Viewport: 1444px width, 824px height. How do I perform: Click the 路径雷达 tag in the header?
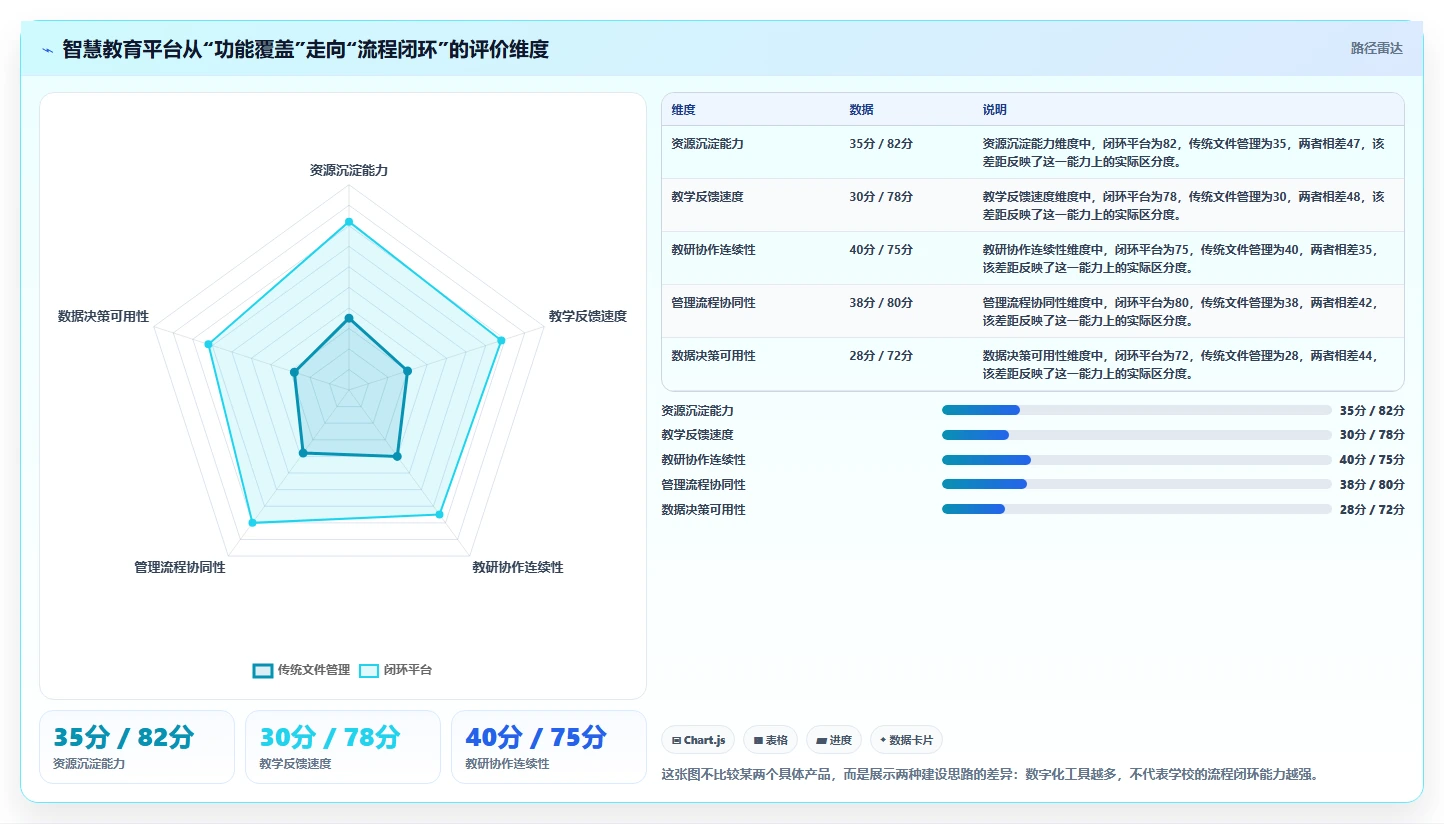[1377, 48]
